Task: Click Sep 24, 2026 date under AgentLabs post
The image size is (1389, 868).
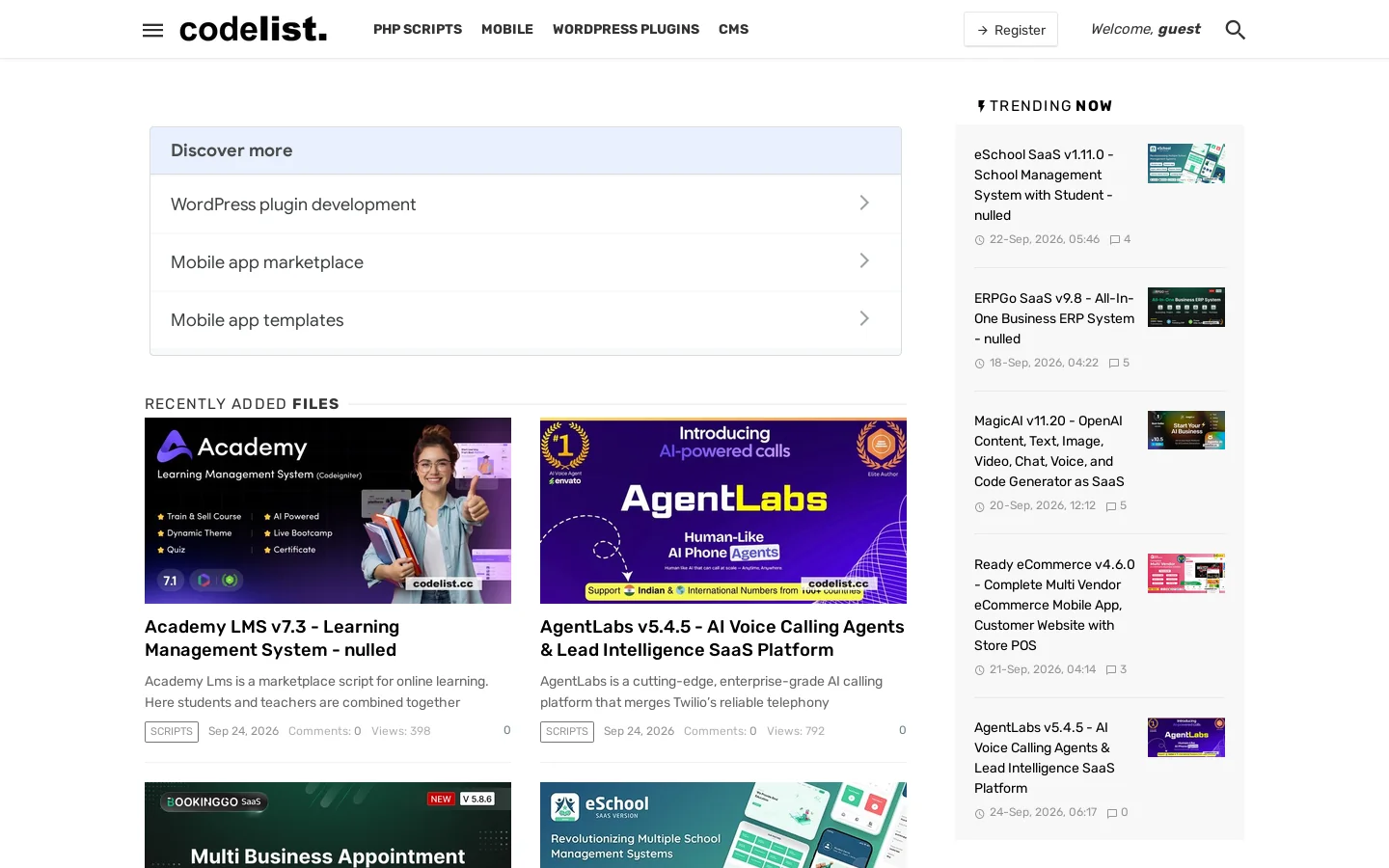Action: click(x=639, y=731)
